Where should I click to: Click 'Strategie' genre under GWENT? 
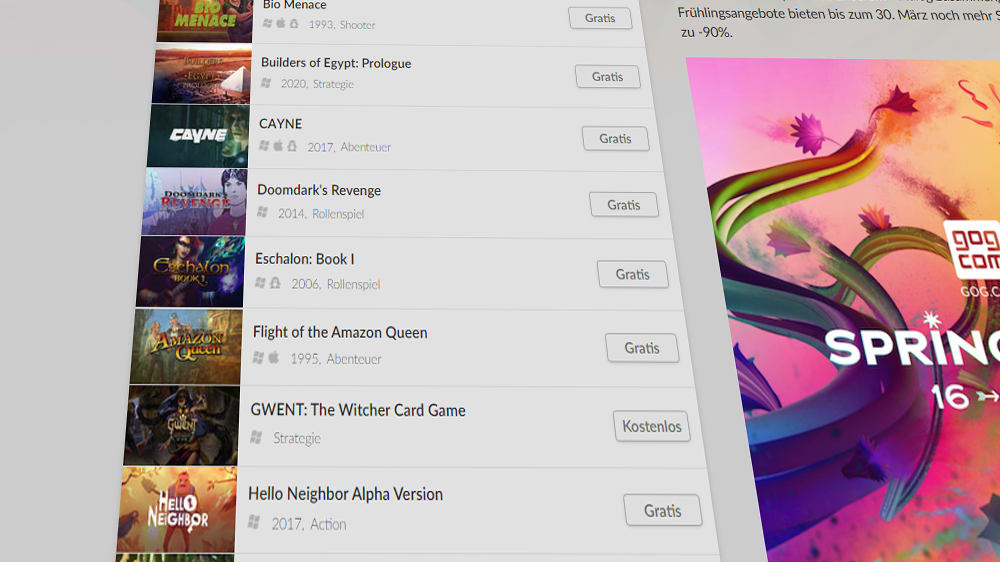[297, 438]
